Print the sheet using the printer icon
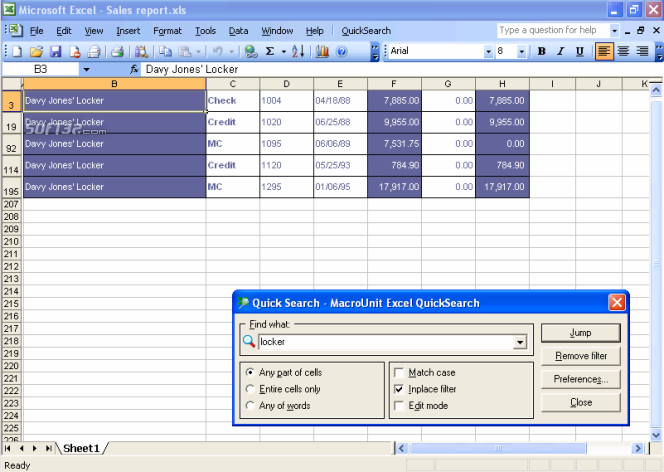The width and height of the screenshot is (664, 472). (117, 52)
